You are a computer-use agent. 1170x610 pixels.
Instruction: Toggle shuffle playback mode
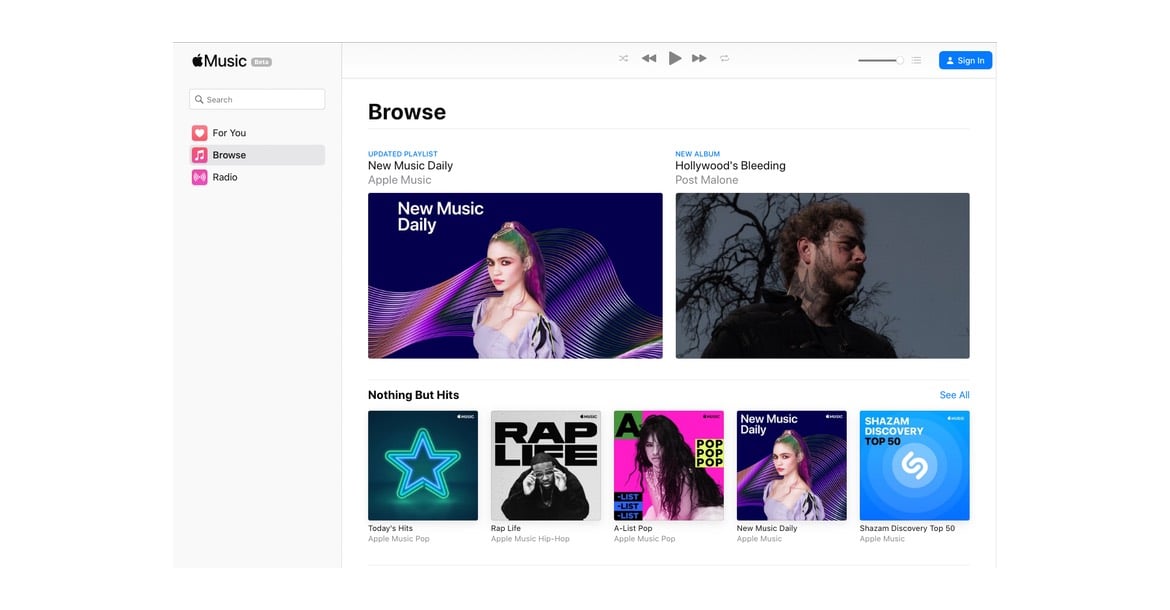[x=623, y=59]
